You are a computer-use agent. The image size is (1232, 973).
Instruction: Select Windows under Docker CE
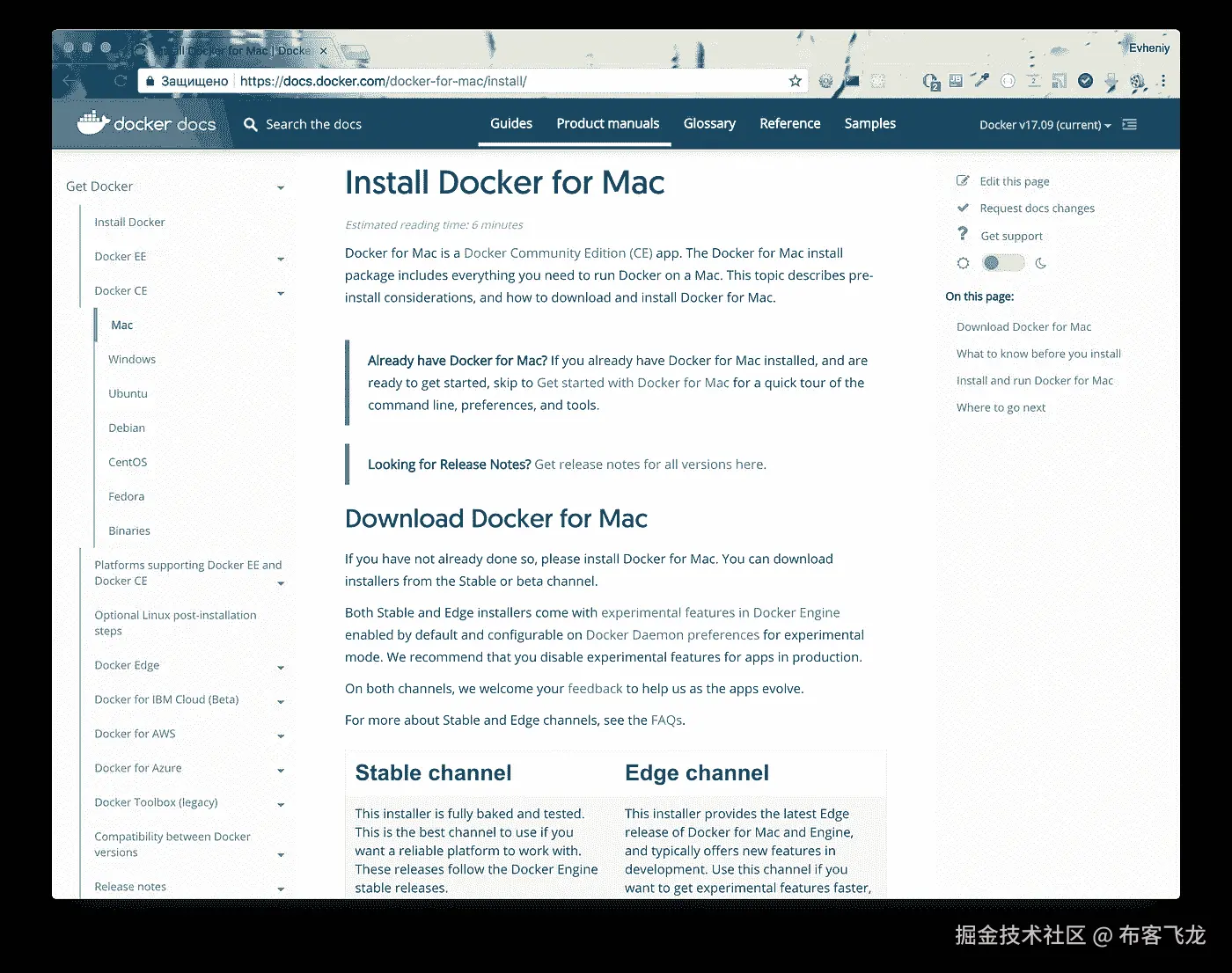[x=132, y=359]
